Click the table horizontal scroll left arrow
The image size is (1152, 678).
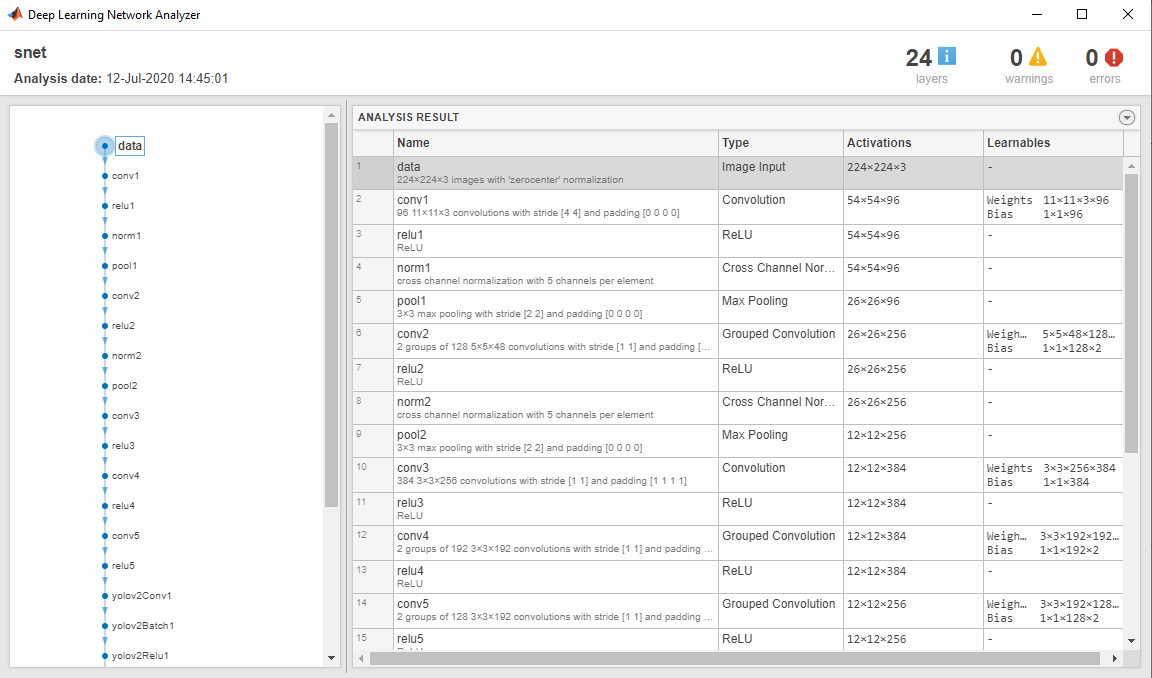pos(361,658)
